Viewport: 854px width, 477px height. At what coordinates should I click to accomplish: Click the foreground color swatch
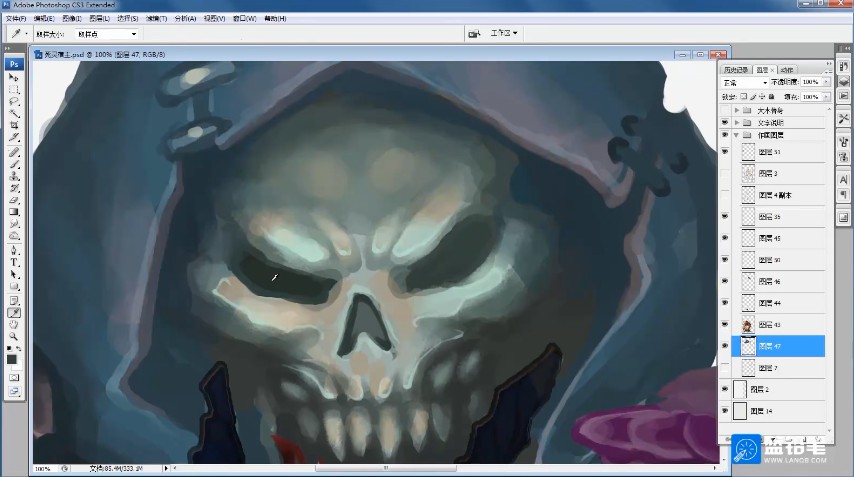[11, 359]
